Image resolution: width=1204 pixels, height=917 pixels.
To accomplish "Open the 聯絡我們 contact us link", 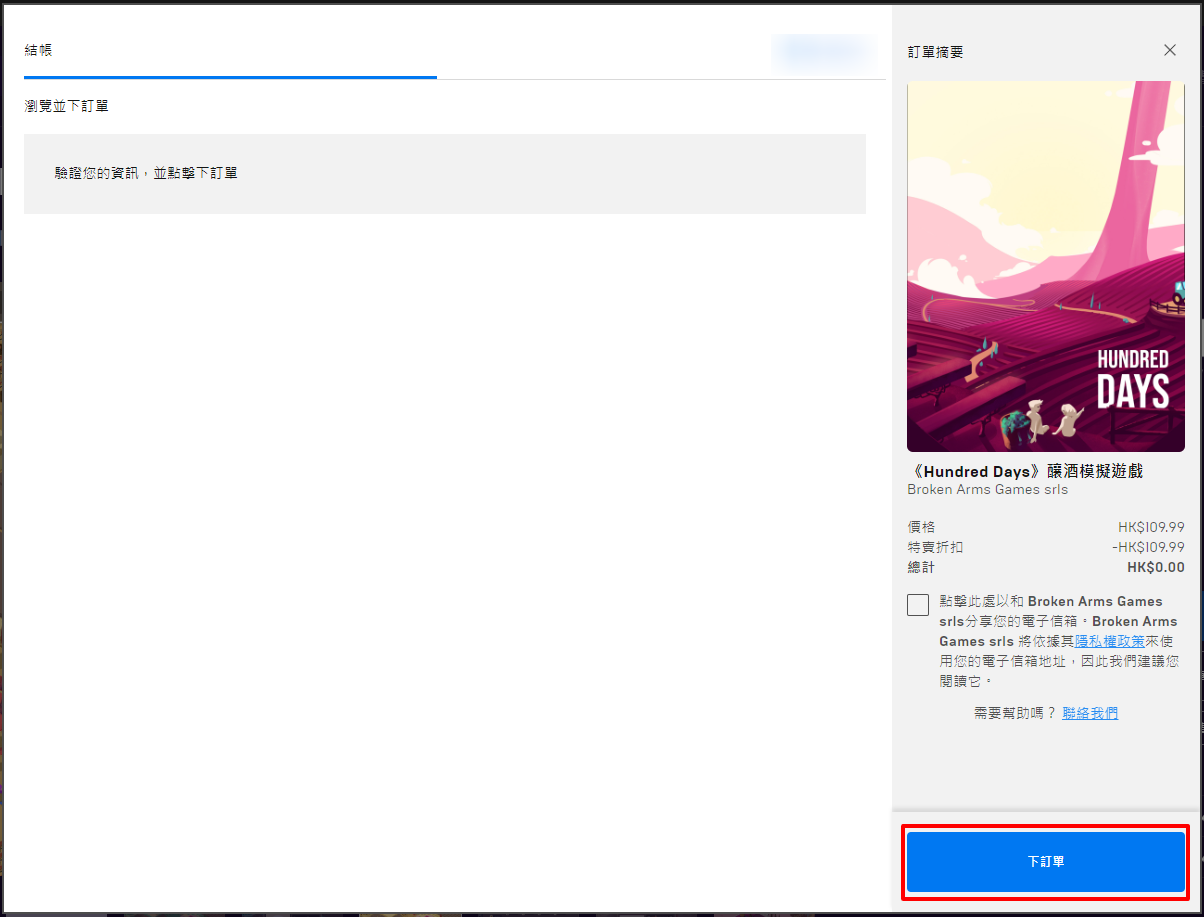I will coord(1090,713).
